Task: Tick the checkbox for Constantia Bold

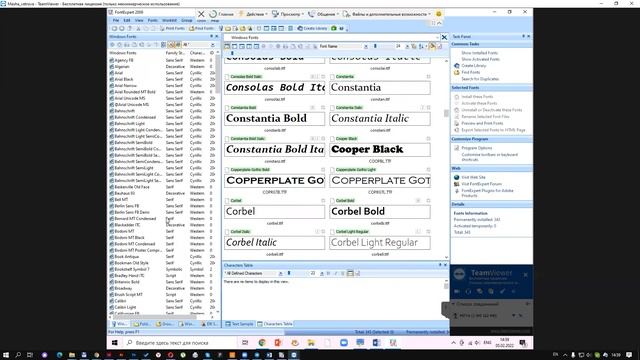Action: pyautogui.click(x=227, y=108)
